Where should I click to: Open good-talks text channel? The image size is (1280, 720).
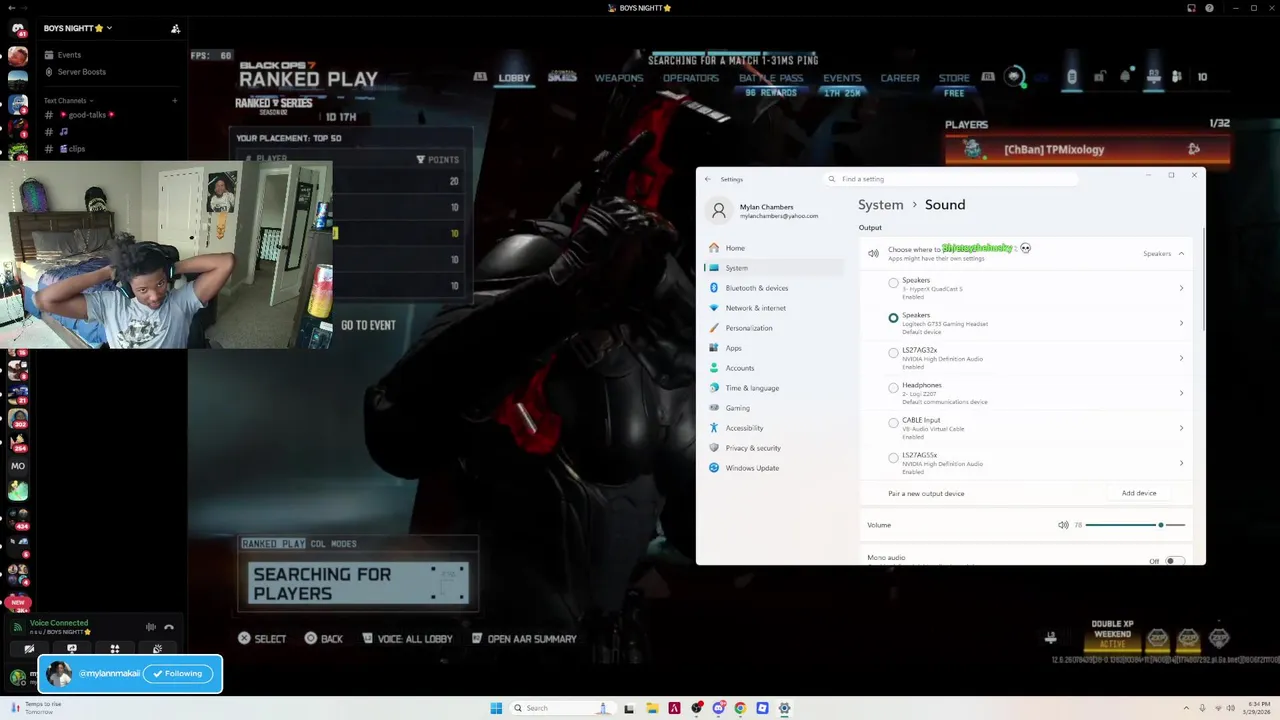click(87, 115)
